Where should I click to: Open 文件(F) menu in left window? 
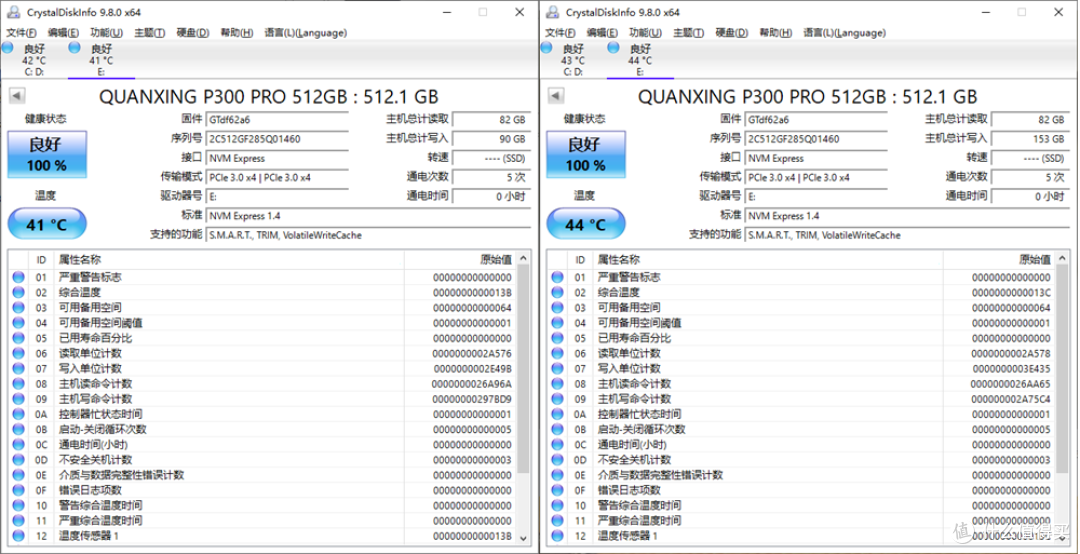click(x=21, y=32)
